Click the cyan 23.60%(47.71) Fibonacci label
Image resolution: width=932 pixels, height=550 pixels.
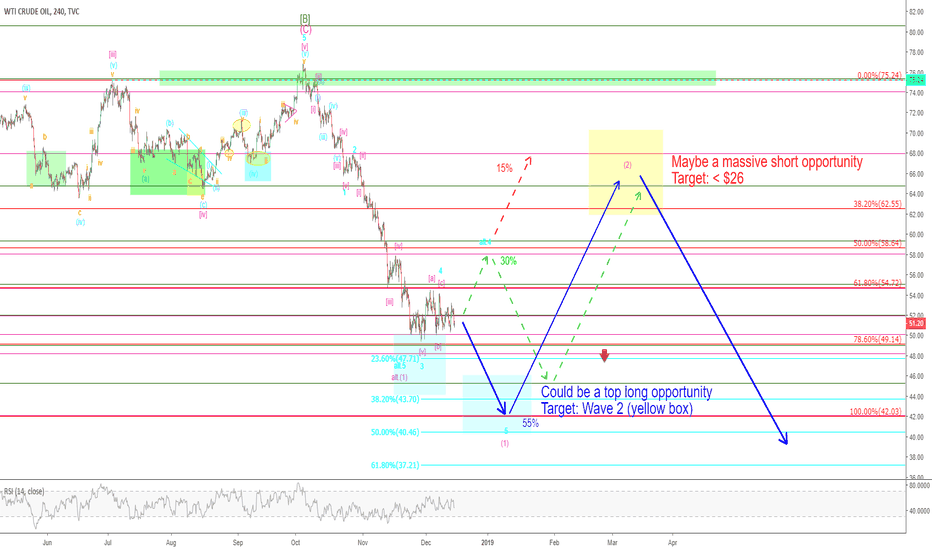tap(395, 359)
